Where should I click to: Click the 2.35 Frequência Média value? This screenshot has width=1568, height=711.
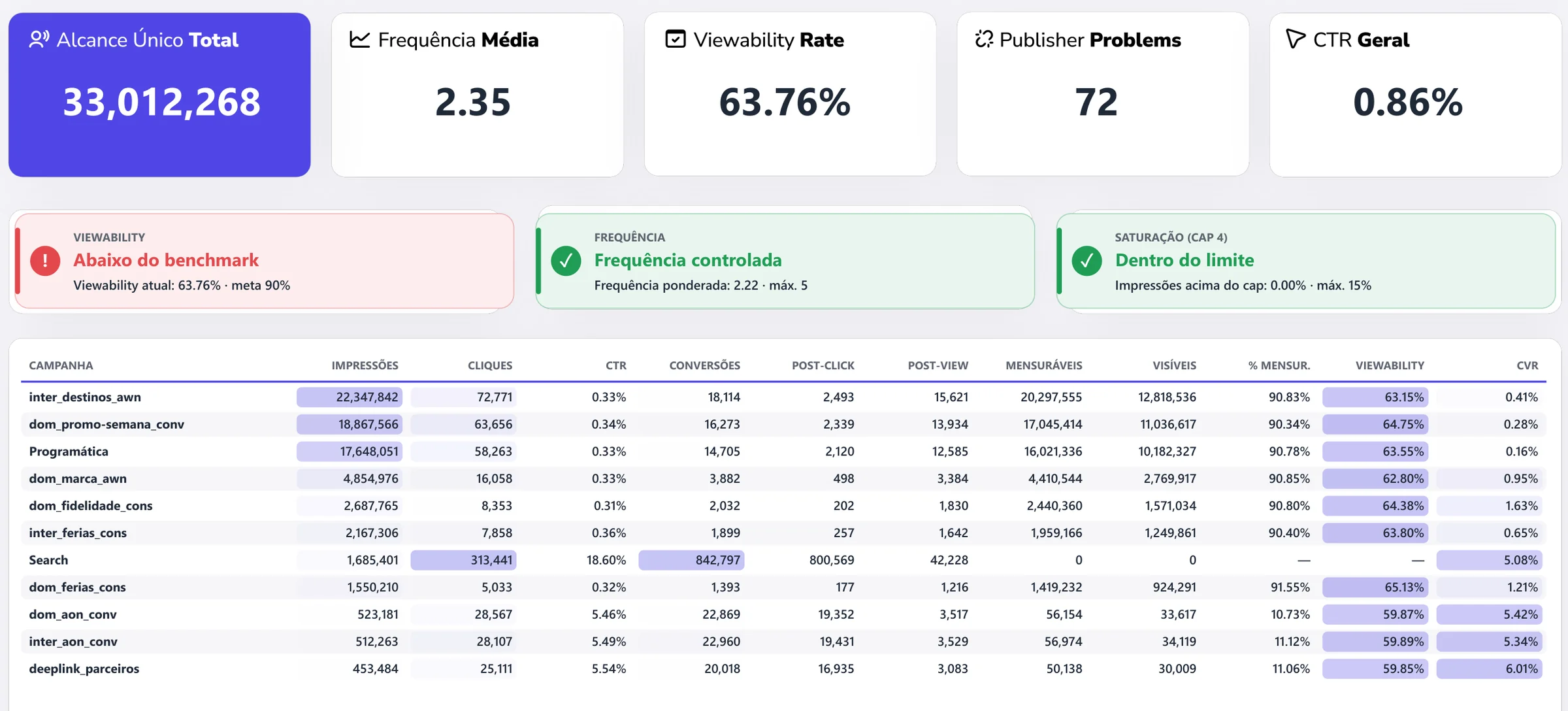pos(473,103)
